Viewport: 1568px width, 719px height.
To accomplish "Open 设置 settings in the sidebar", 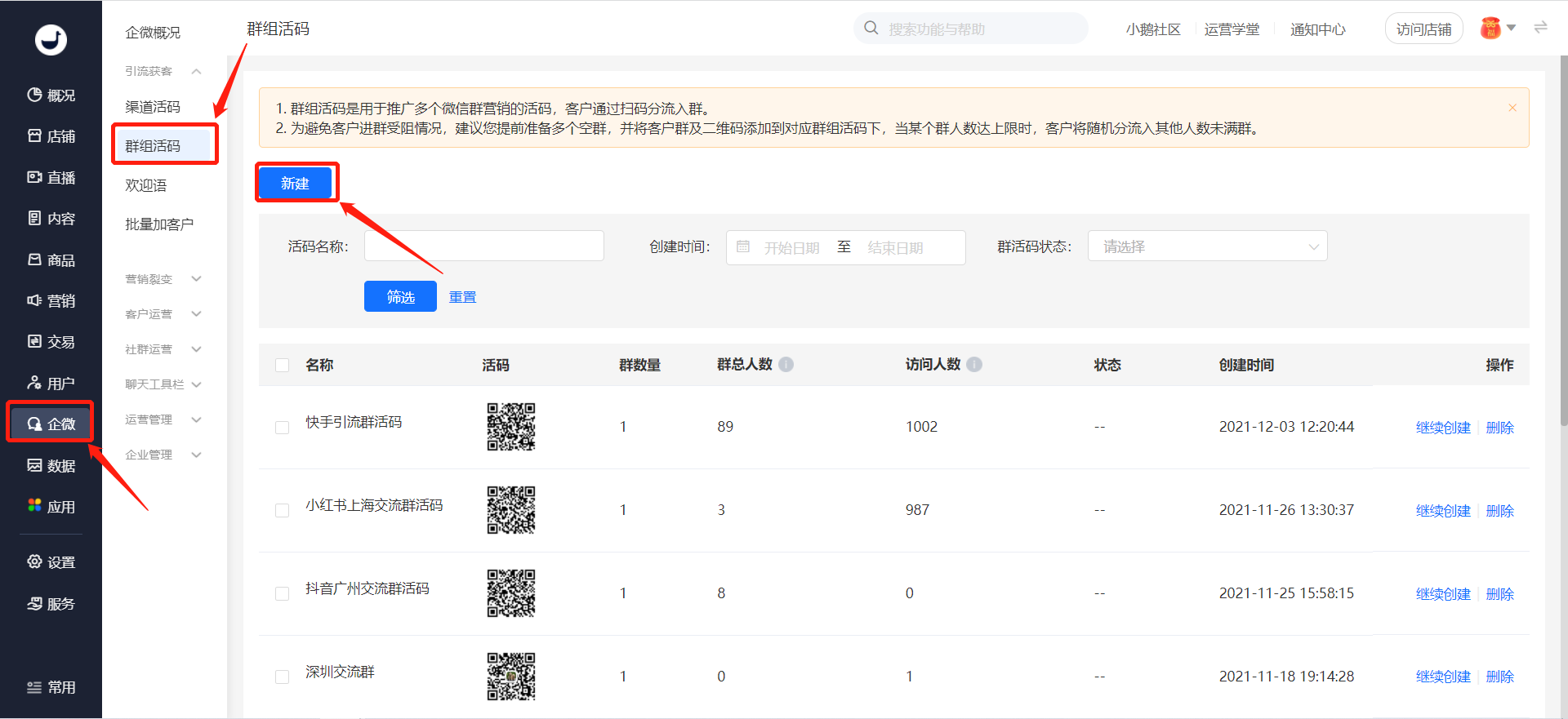I will click(51, 561).
